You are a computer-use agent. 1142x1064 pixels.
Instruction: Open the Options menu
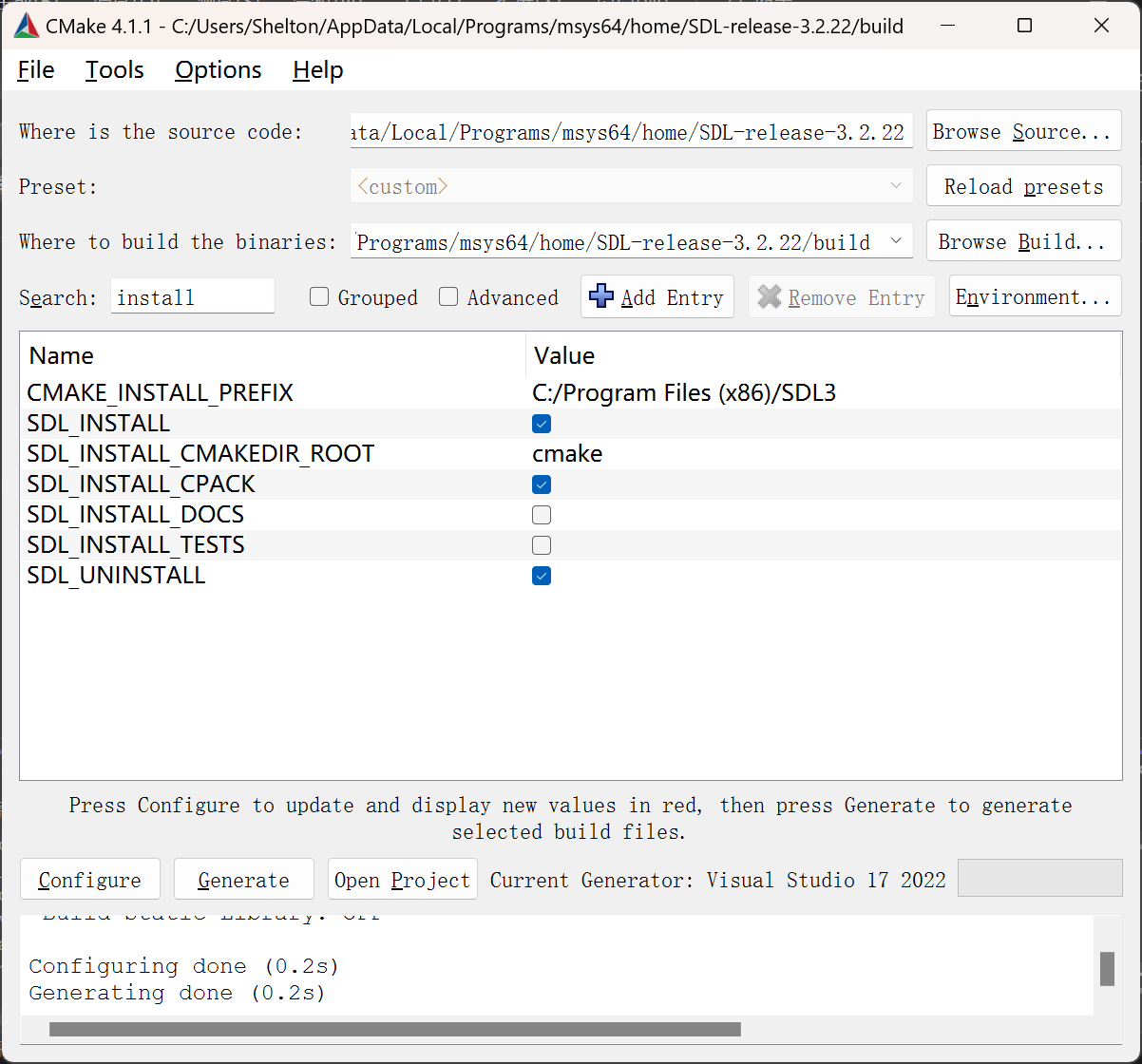pos(218,70)
